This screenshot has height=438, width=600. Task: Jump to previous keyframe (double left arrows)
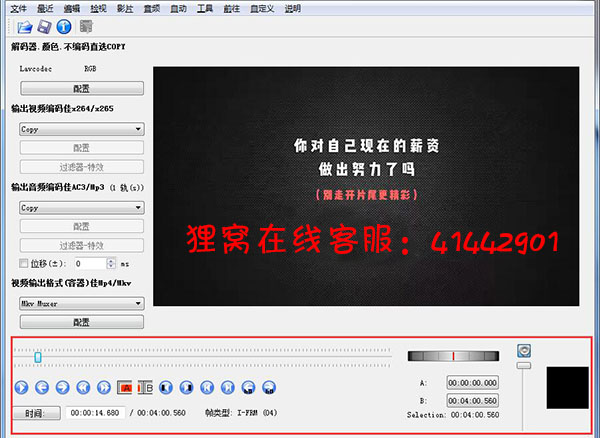pos(83,388)
